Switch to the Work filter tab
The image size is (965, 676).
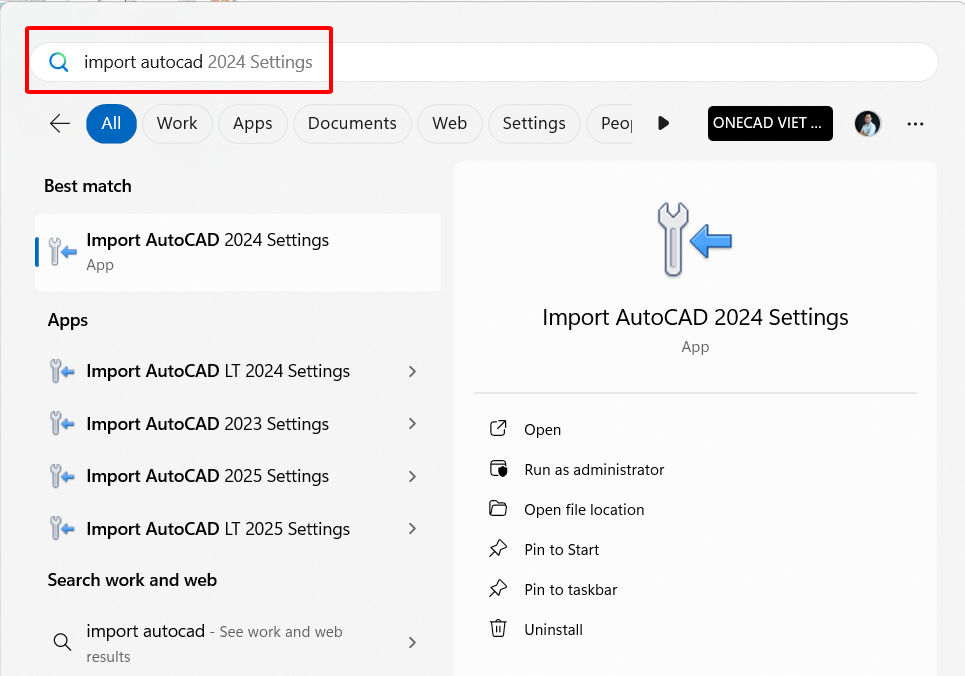[177, 124]
